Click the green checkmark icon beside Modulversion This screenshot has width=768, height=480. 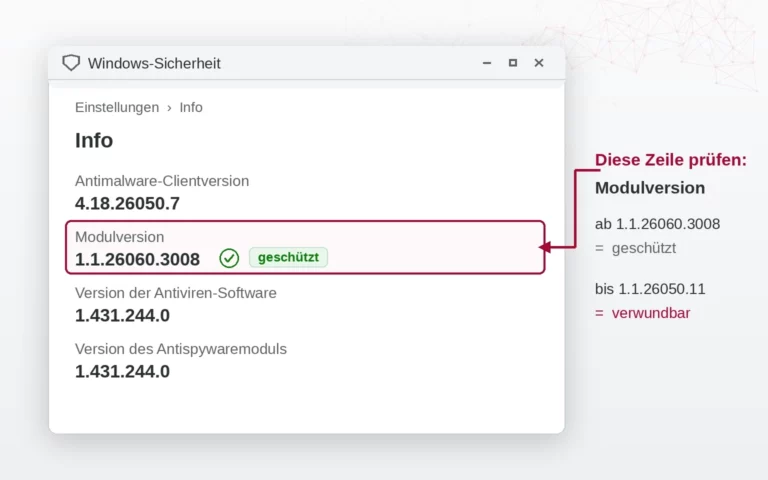[229, 258]
